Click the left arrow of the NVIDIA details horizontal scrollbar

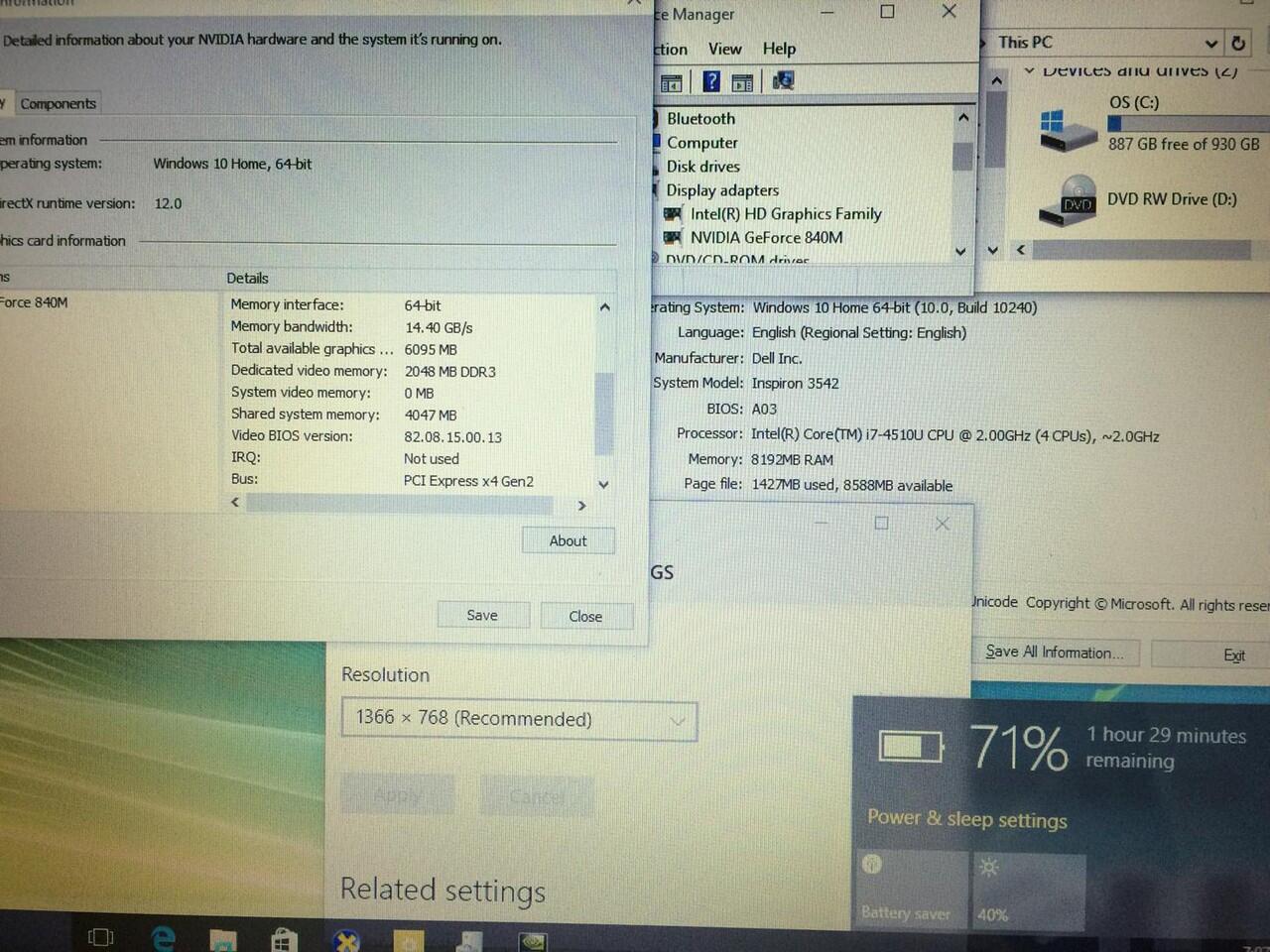pos(235,503)
